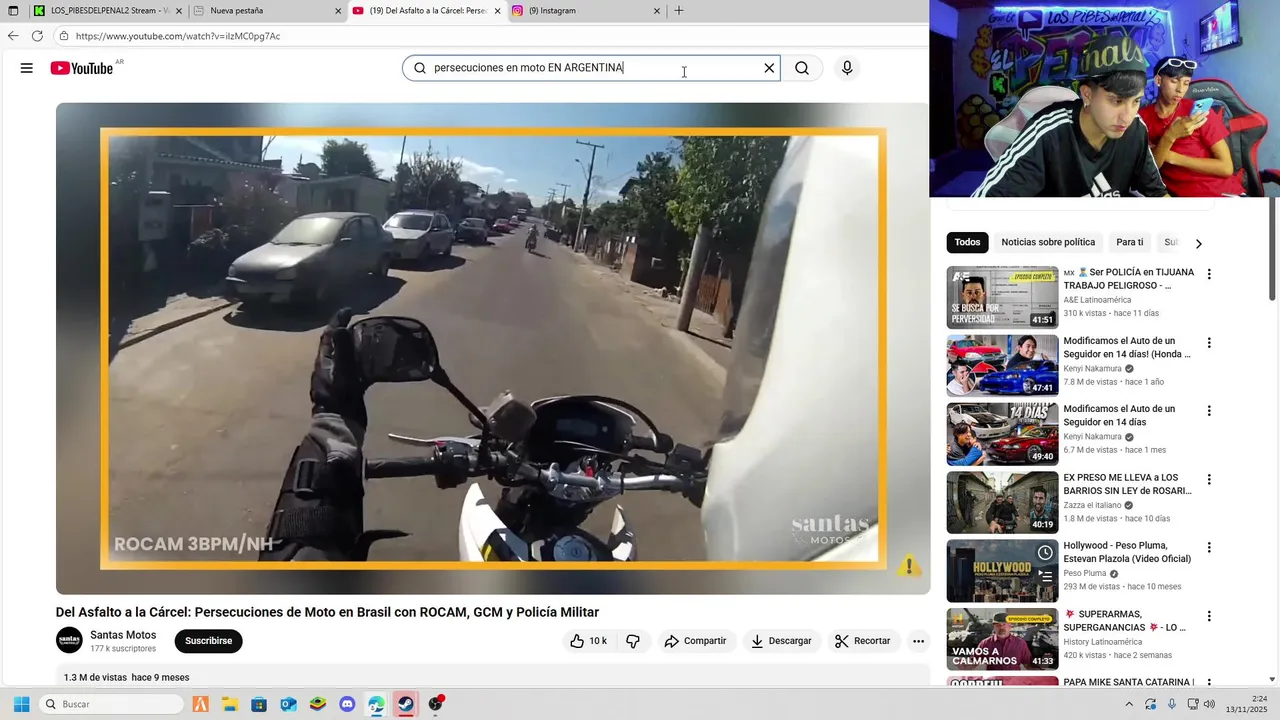Screen dimensions: 1280x720
Task: Click the main video player
Action: click(493, 348)
